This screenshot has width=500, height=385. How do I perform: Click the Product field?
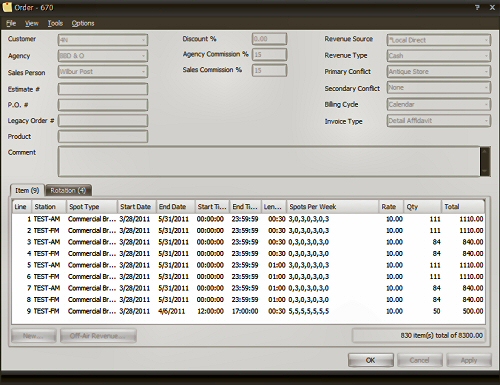point(103,136)
